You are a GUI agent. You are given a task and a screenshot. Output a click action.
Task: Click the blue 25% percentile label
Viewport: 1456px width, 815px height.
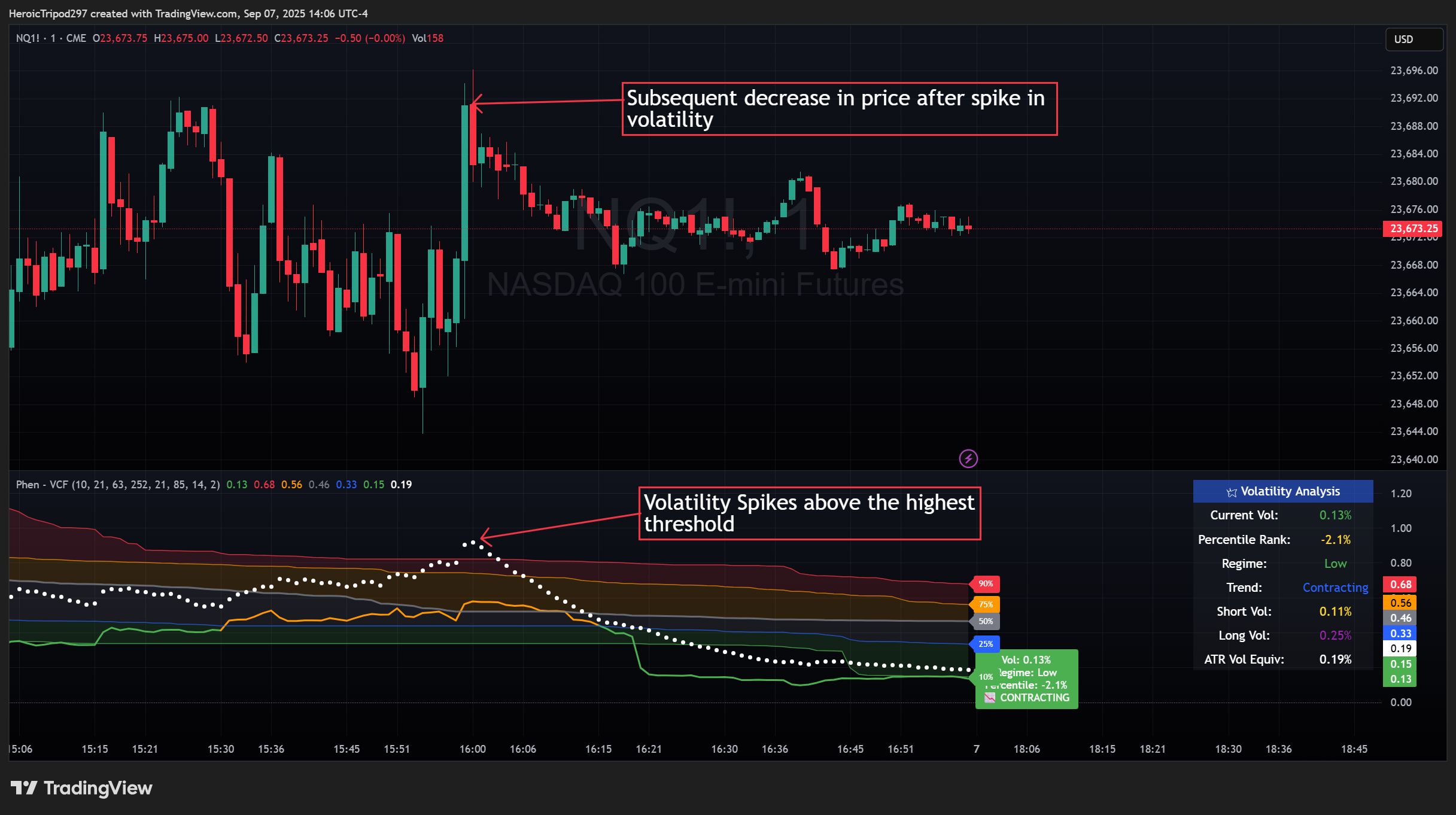pyautogui.click(x=985, y=644)
